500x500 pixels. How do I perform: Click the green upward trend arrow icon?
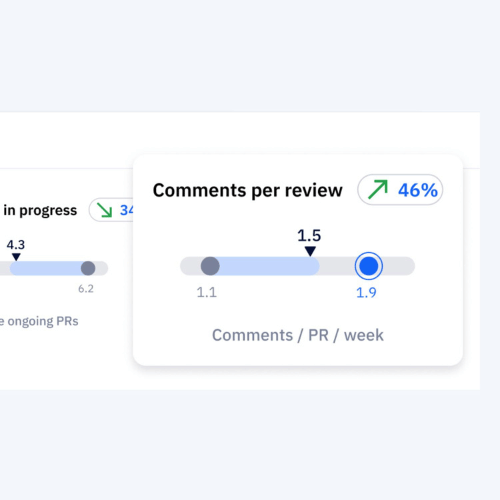click(378, 189)
